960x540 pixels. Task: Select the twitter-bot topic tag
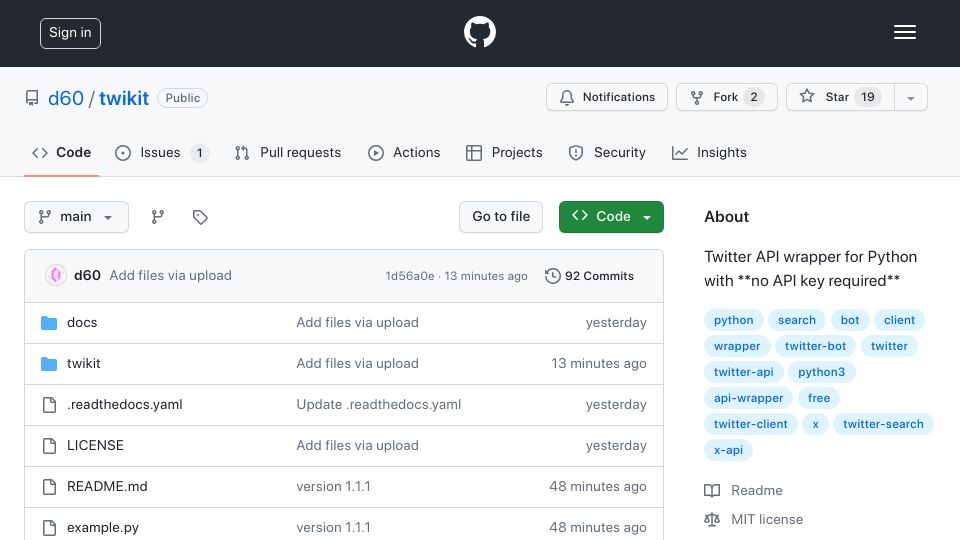click(816, 346)
